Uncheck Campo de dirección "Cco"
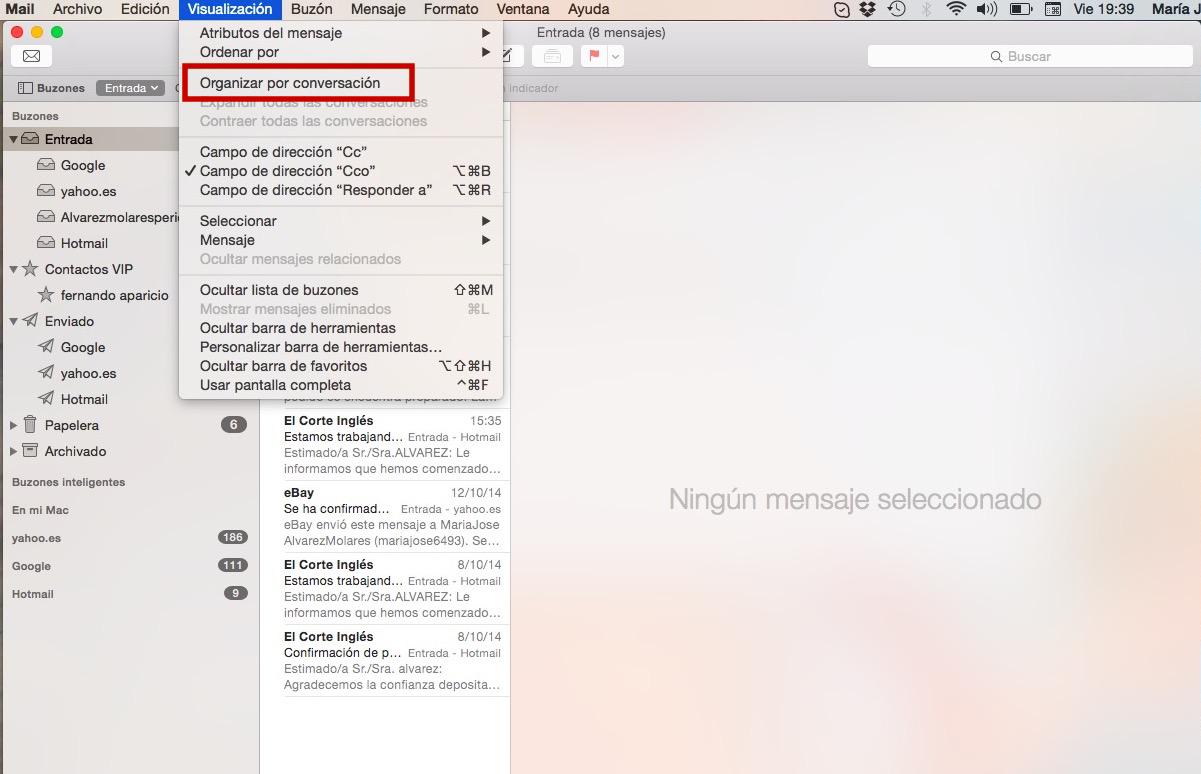Viewport: 1201px width, 774px height. (287, 171)
